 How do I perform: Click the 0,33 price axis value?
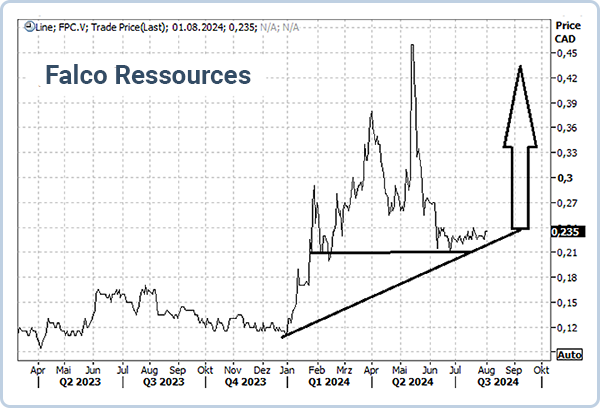click(567, 153)
